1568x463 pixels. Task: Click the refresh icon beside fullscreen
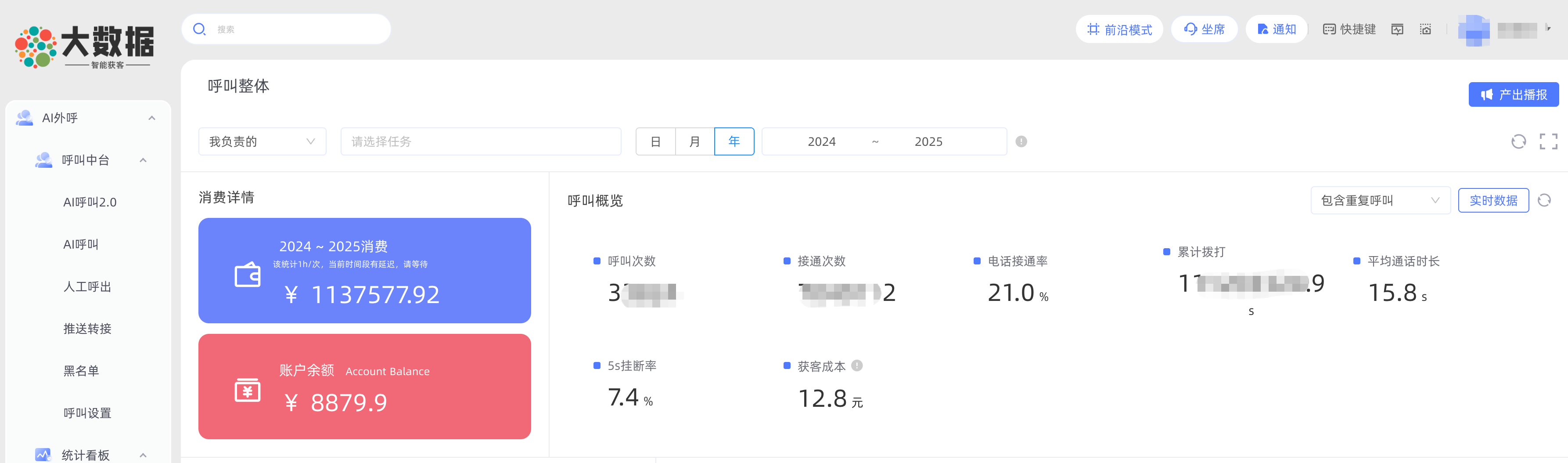(x=1518, y=141)
